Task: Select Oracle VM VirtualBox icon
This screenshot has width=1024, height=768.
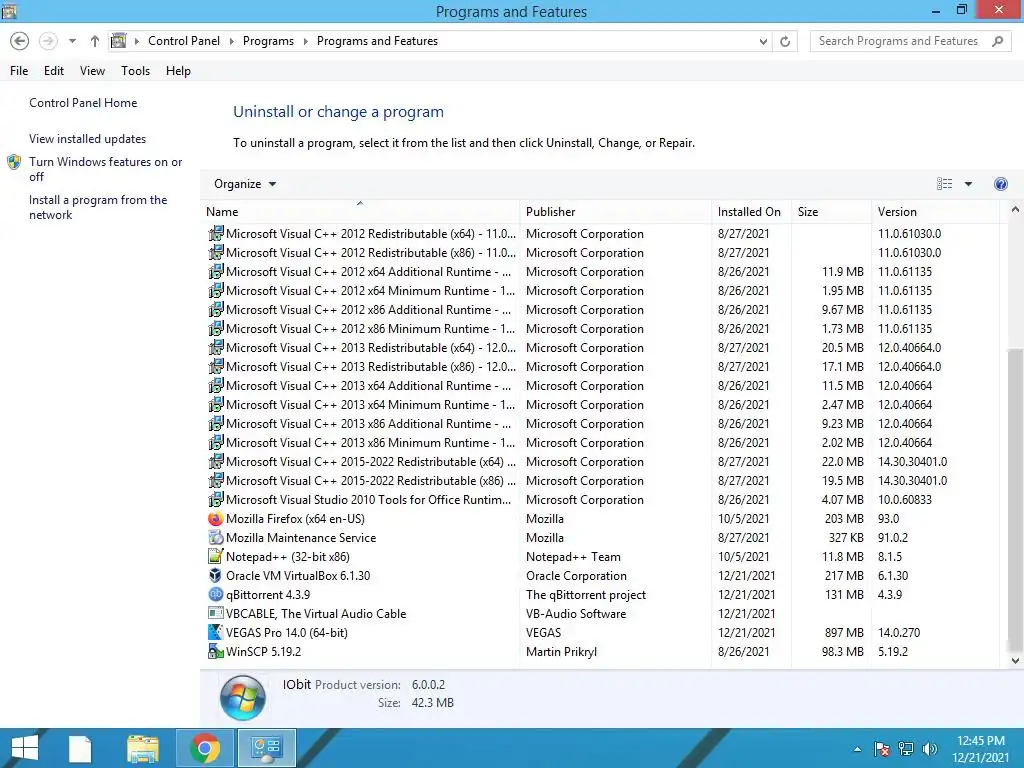Action: (x=216, y=575)
